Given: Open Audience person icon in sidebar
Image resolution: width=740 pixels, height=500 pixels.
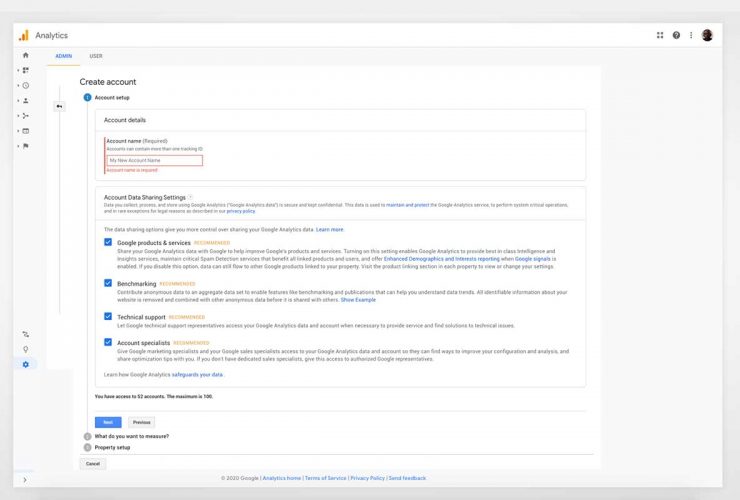Looking at the screenshot, I should pos(25,101).
